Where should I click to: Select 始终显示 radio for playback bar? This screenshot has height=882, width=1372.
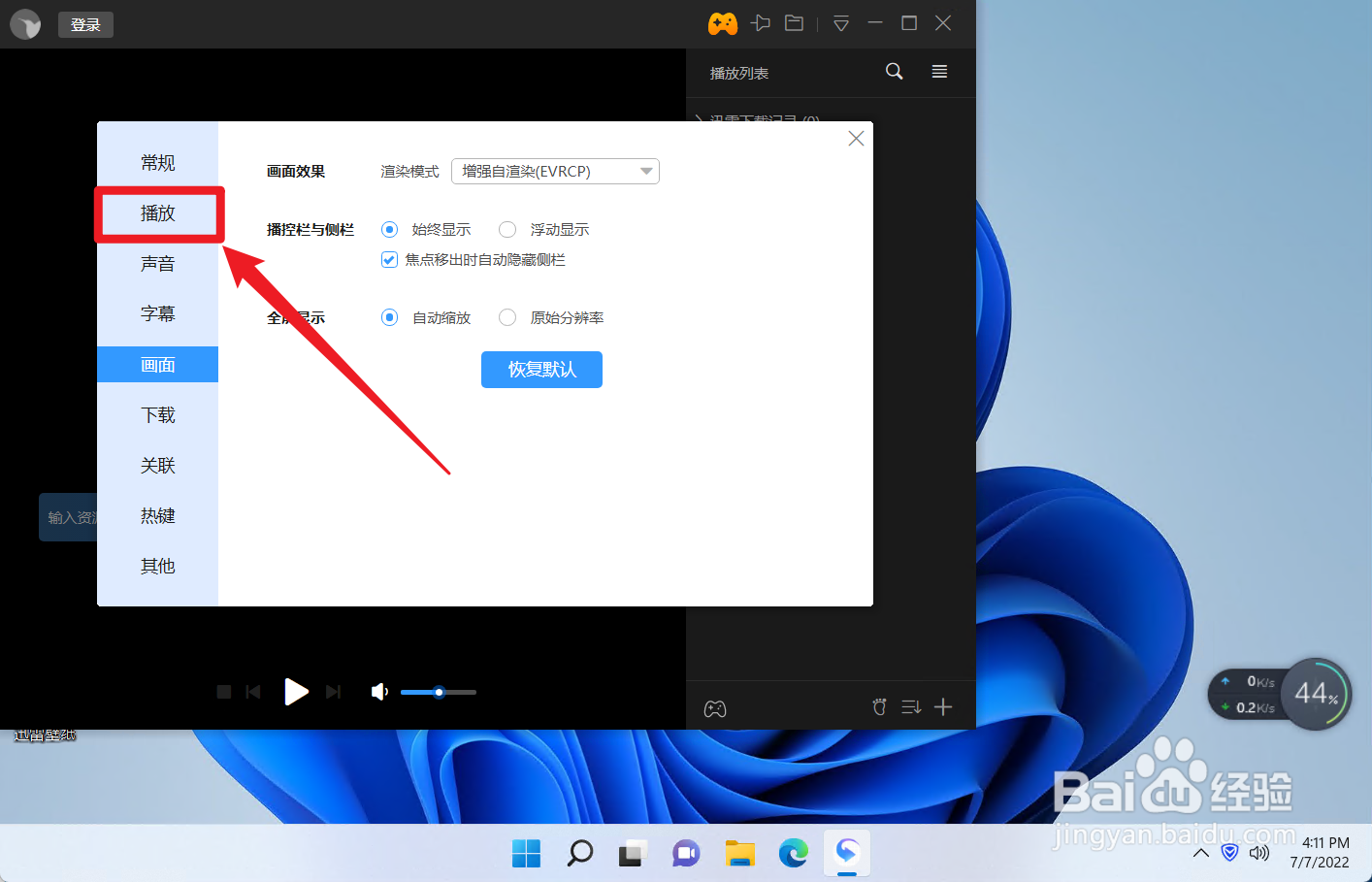389,229
